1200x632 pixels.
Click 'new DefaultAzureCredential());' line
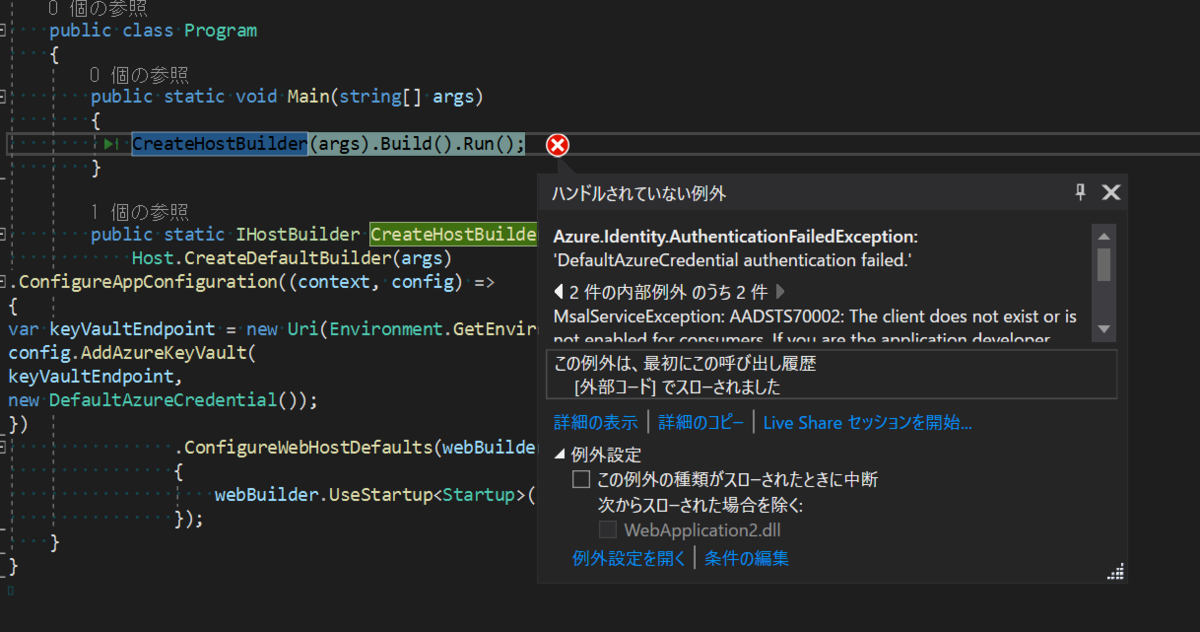[162, 400]
